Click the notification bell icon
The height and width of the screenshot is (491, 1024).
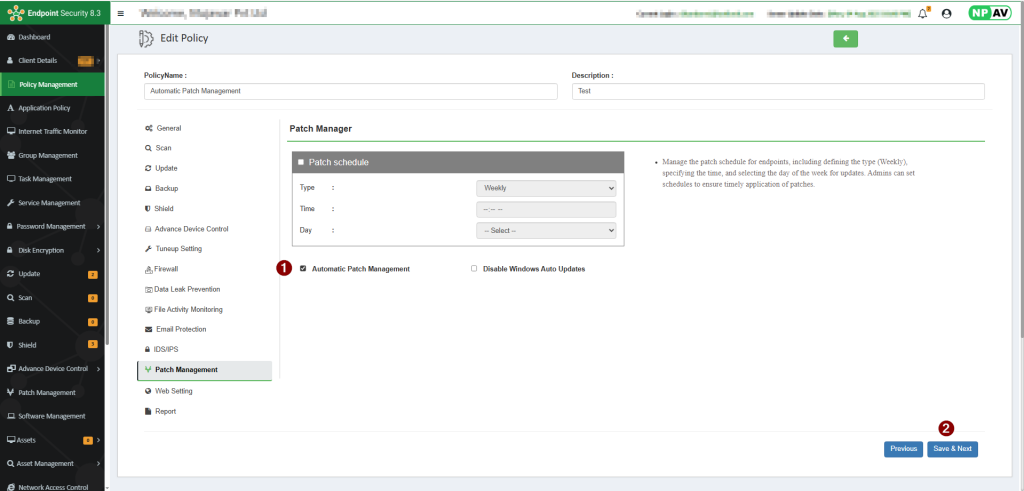pyautogui.click(x=922, y=14)
